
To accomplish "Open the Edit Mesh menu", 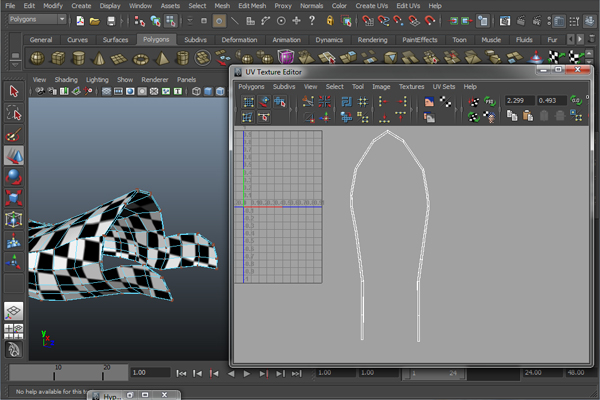I will pos(252,6).
